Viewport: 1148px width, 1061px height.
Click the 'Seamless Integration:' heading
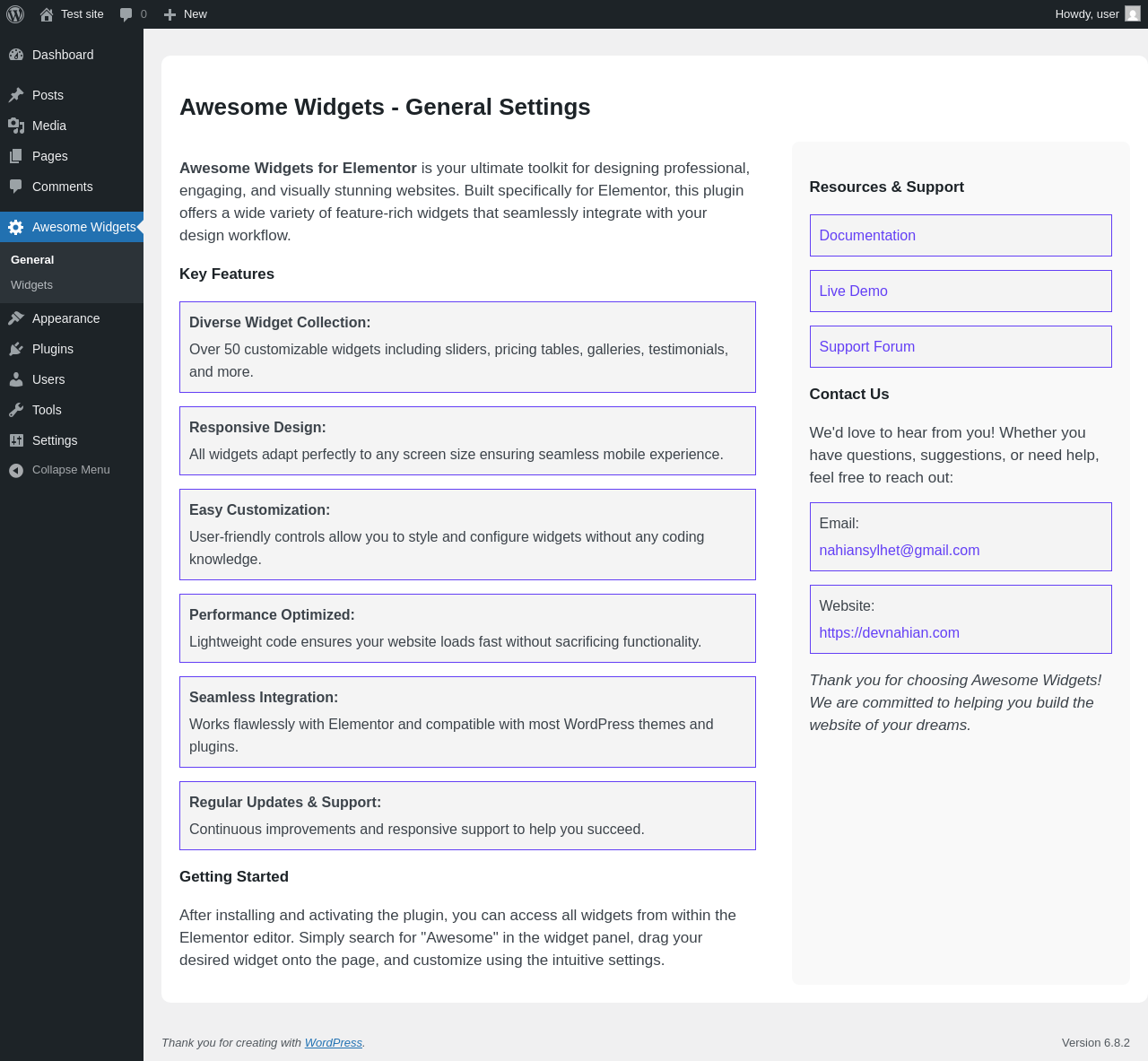(264, 697)
